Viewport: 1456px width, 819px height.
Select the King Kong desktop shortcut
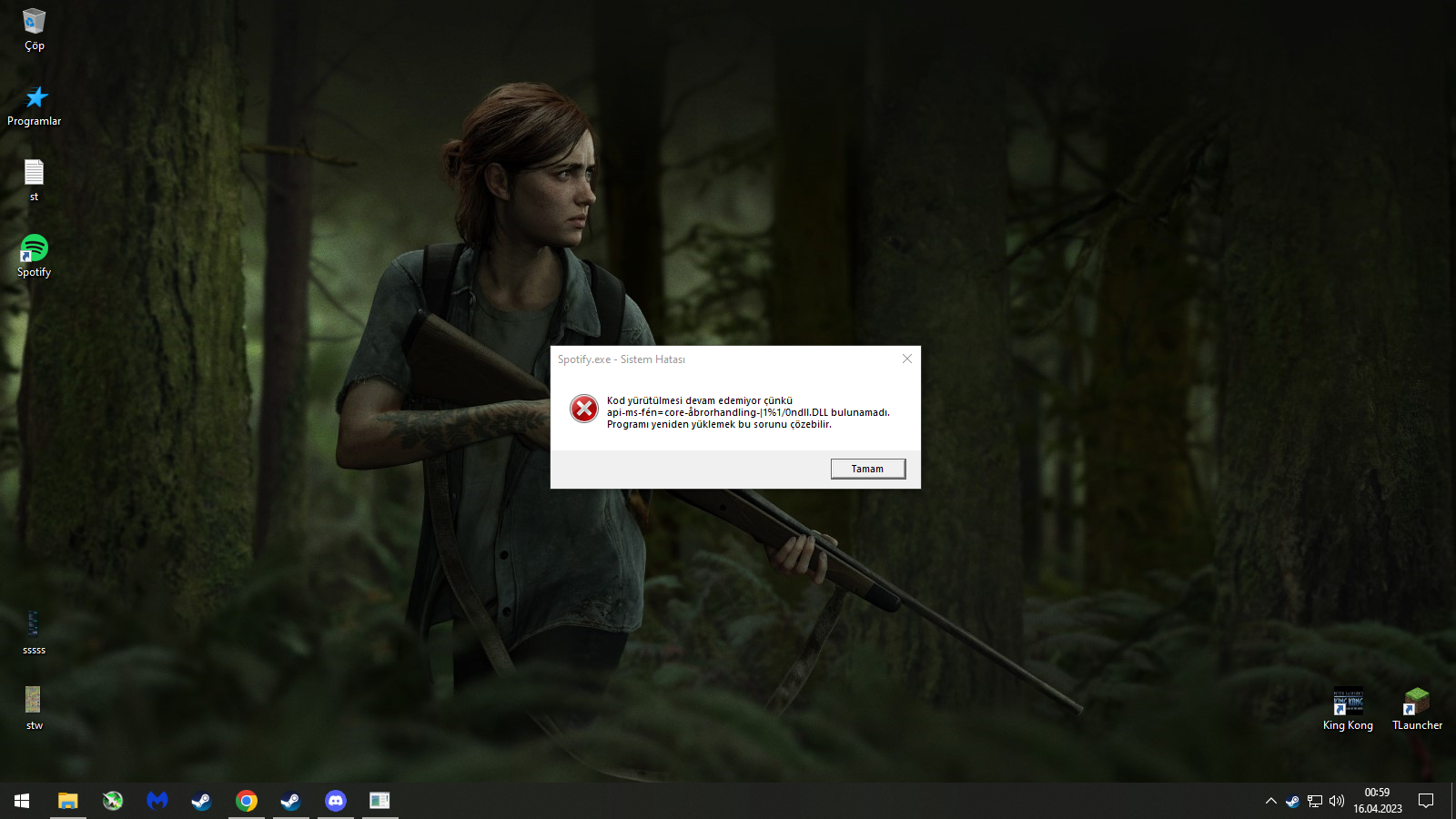point(1348,709)
